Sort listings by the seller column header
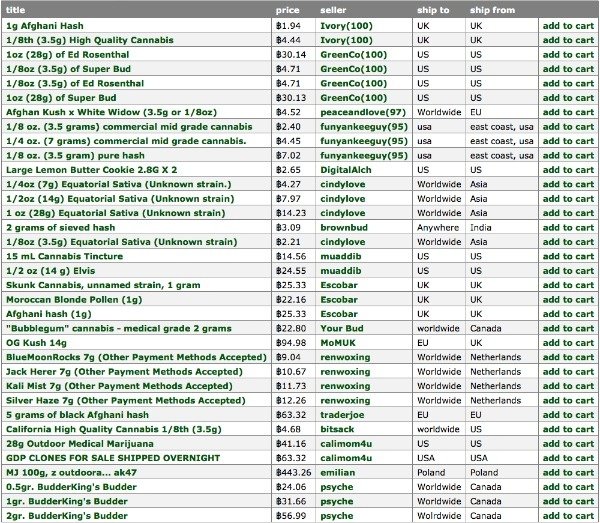Viewport: 600px width, 523px height. 333,10
